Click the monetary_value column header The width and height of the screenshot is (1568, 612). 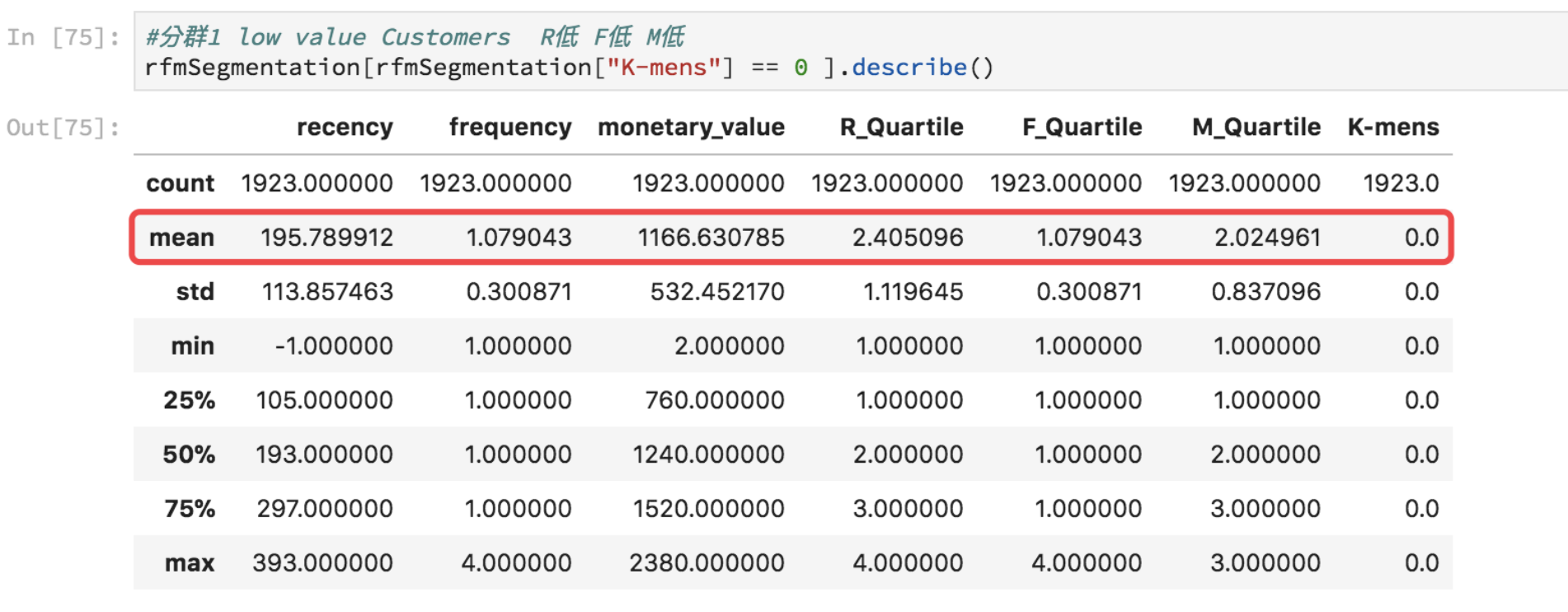pyautogui.click(x=691, y=127)
